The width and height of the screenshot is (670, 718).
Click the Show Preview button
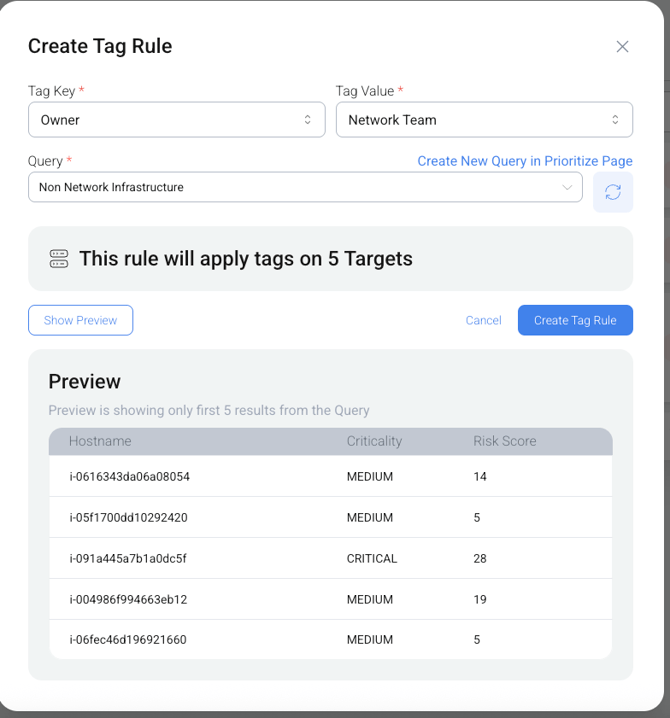pos(80,320)
